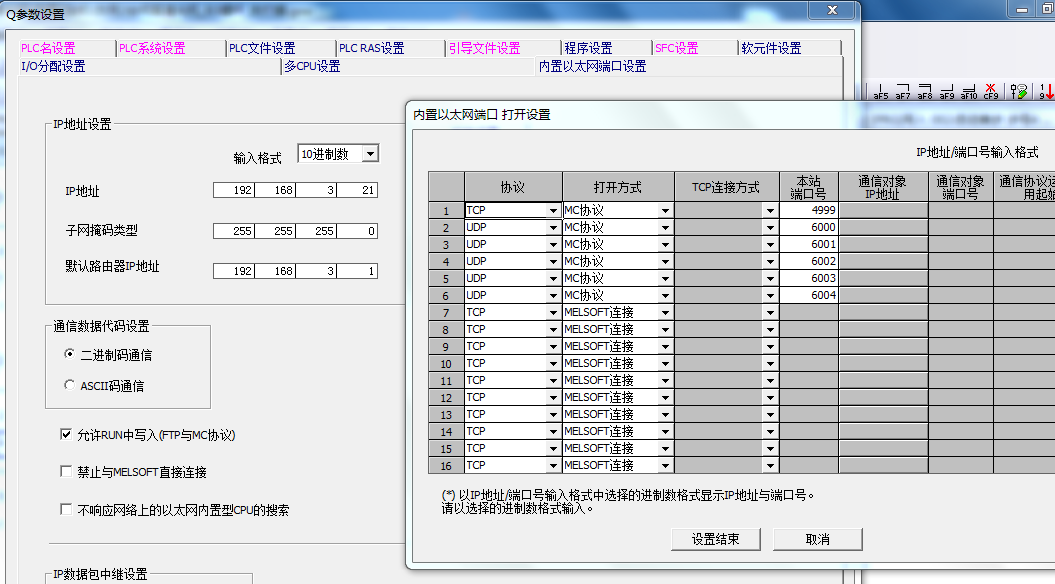Select ASCII码通信 radio button
The height and width of the screenshot is (584, 1055).
pos(69,385)
